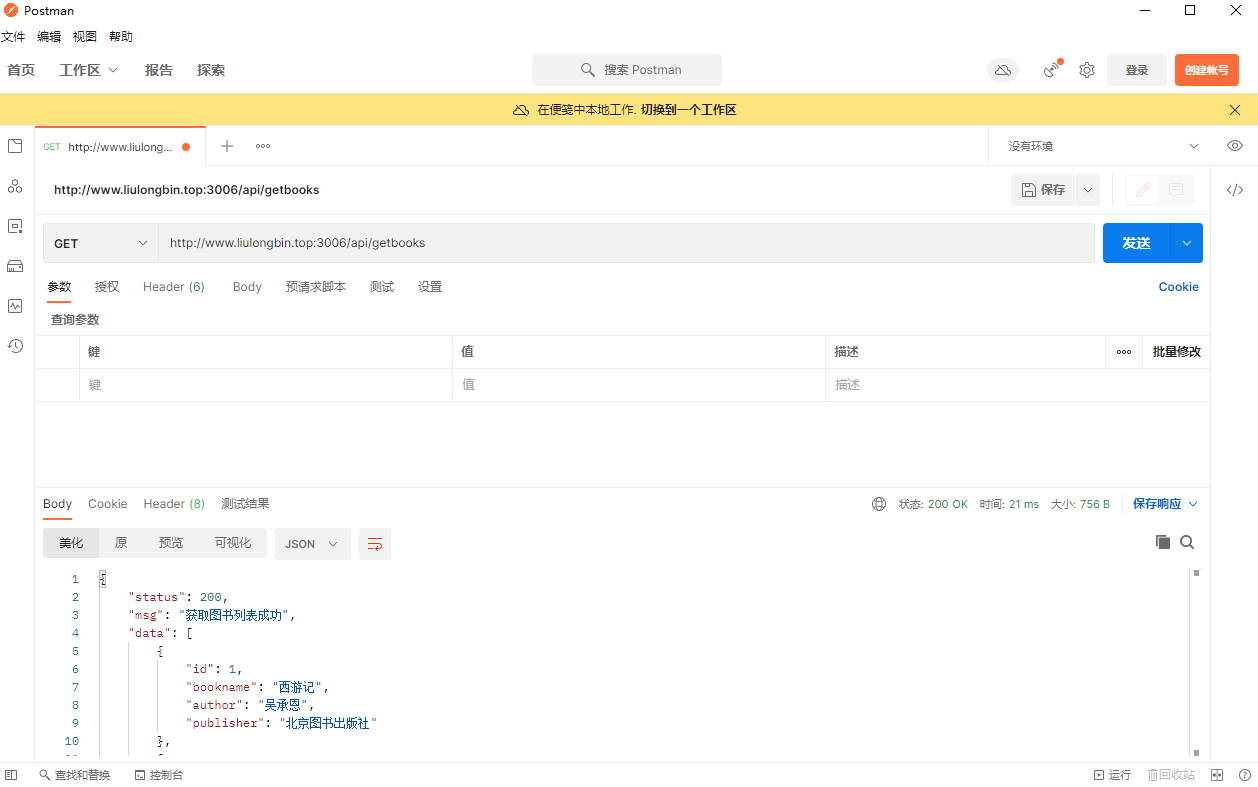Switch to the 设置 tab

[430, 287]
